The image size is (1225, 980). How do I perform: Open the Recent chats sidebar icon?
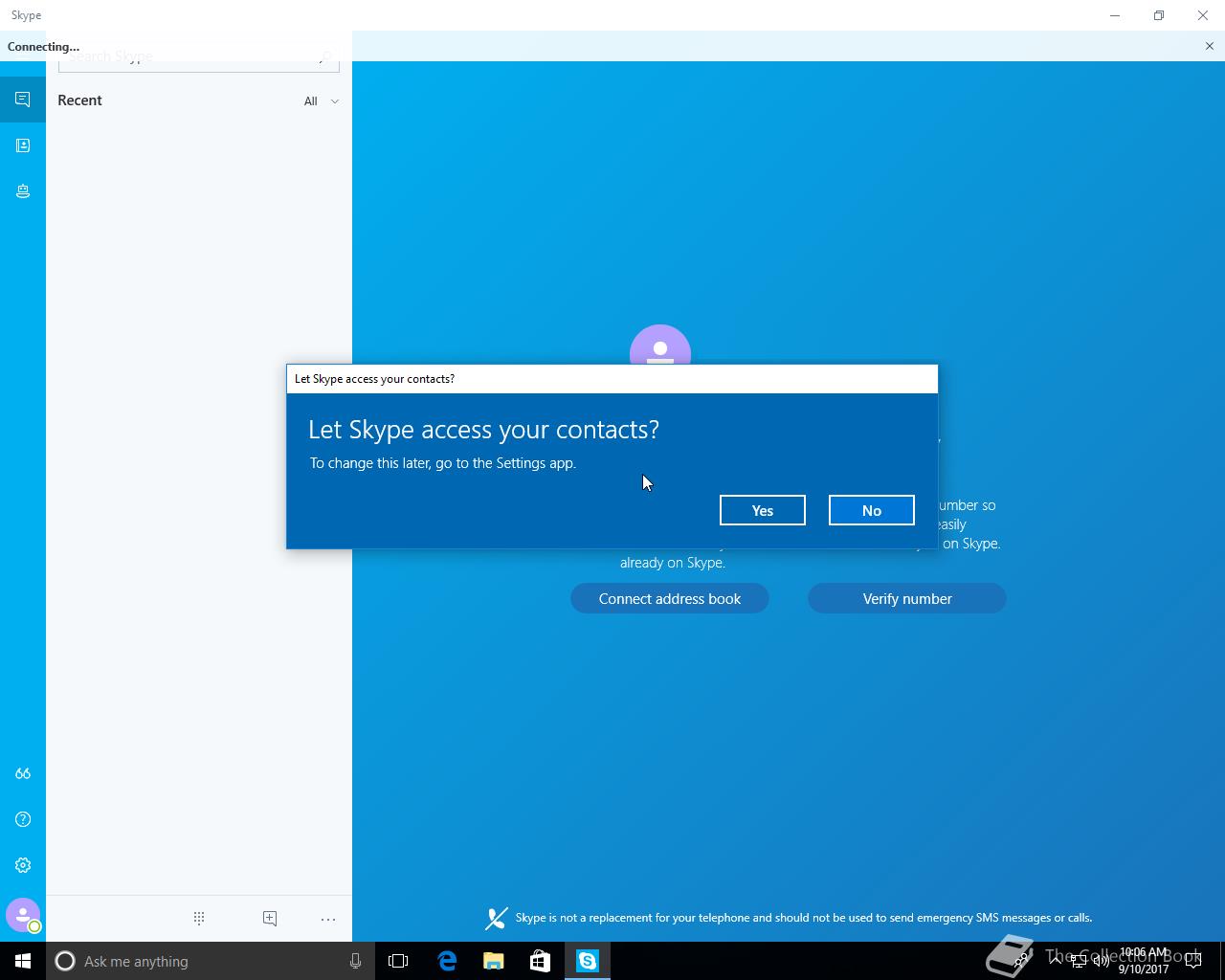tap(23, 100)
